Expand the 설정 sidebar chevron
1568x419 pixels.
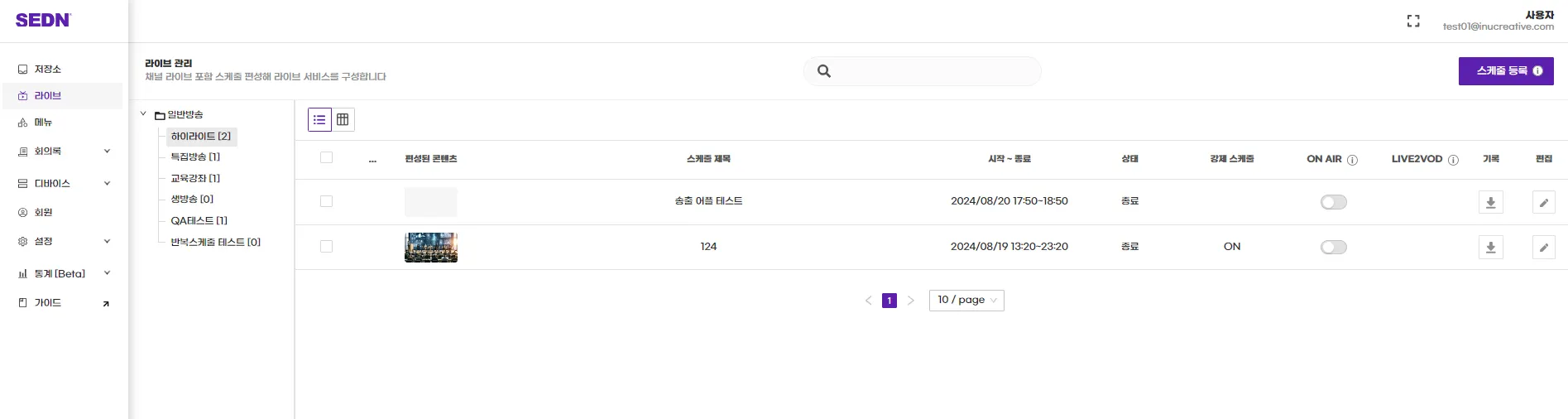(x=107, y=242)
